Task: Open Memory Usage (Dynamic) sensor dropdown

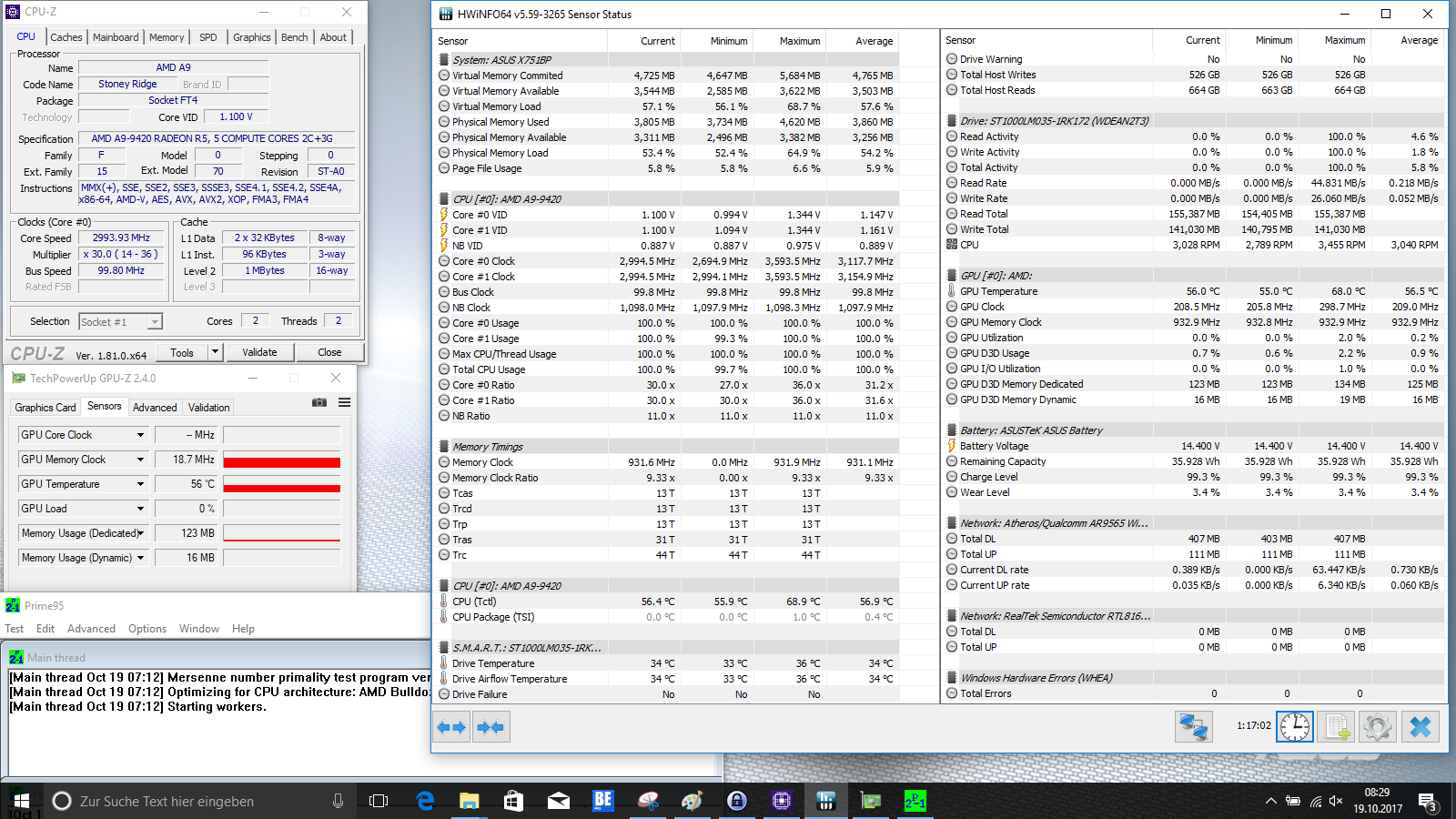Action: pos(140,558)
